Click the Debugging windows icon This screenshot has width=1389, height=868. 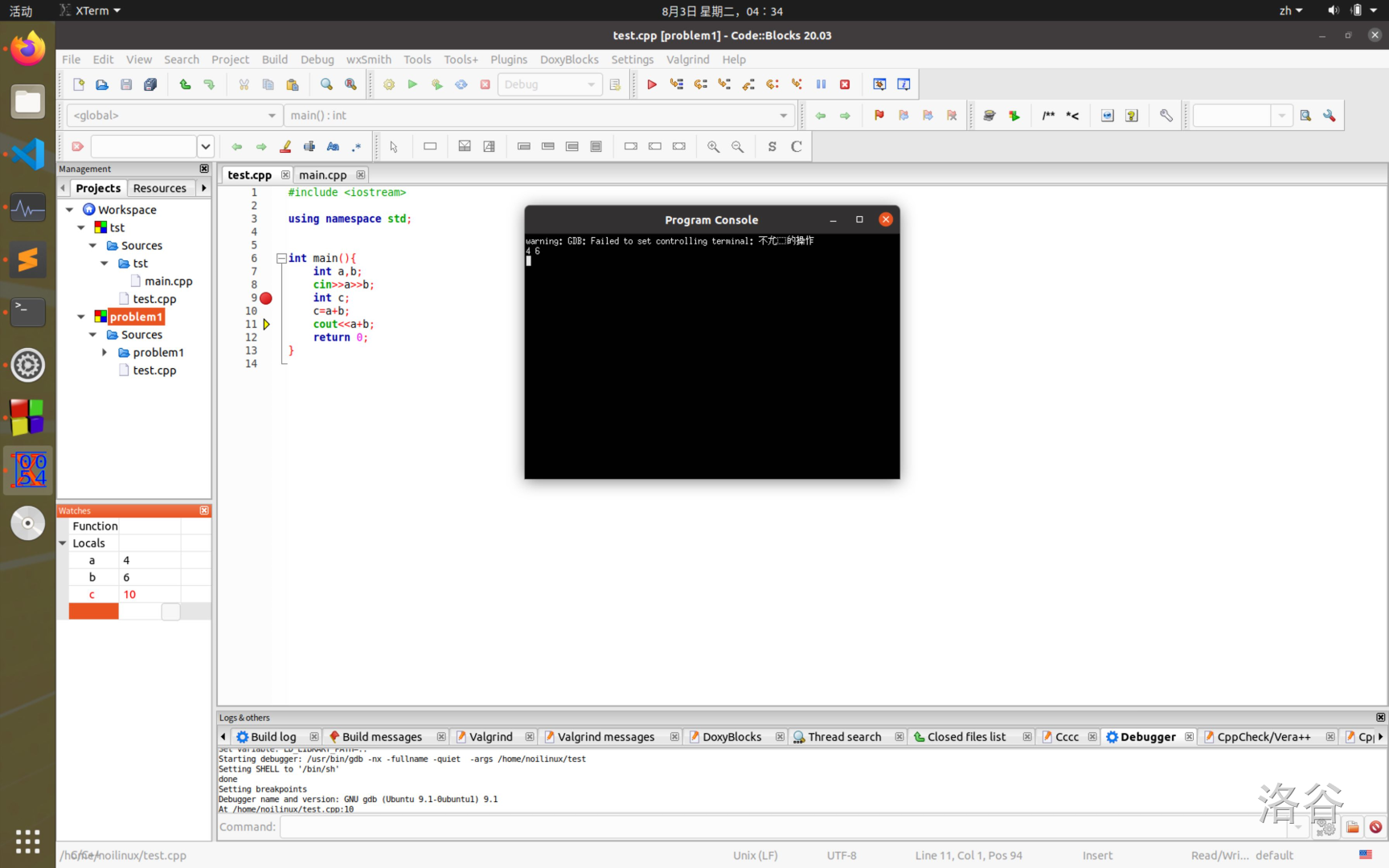point(879,84)
